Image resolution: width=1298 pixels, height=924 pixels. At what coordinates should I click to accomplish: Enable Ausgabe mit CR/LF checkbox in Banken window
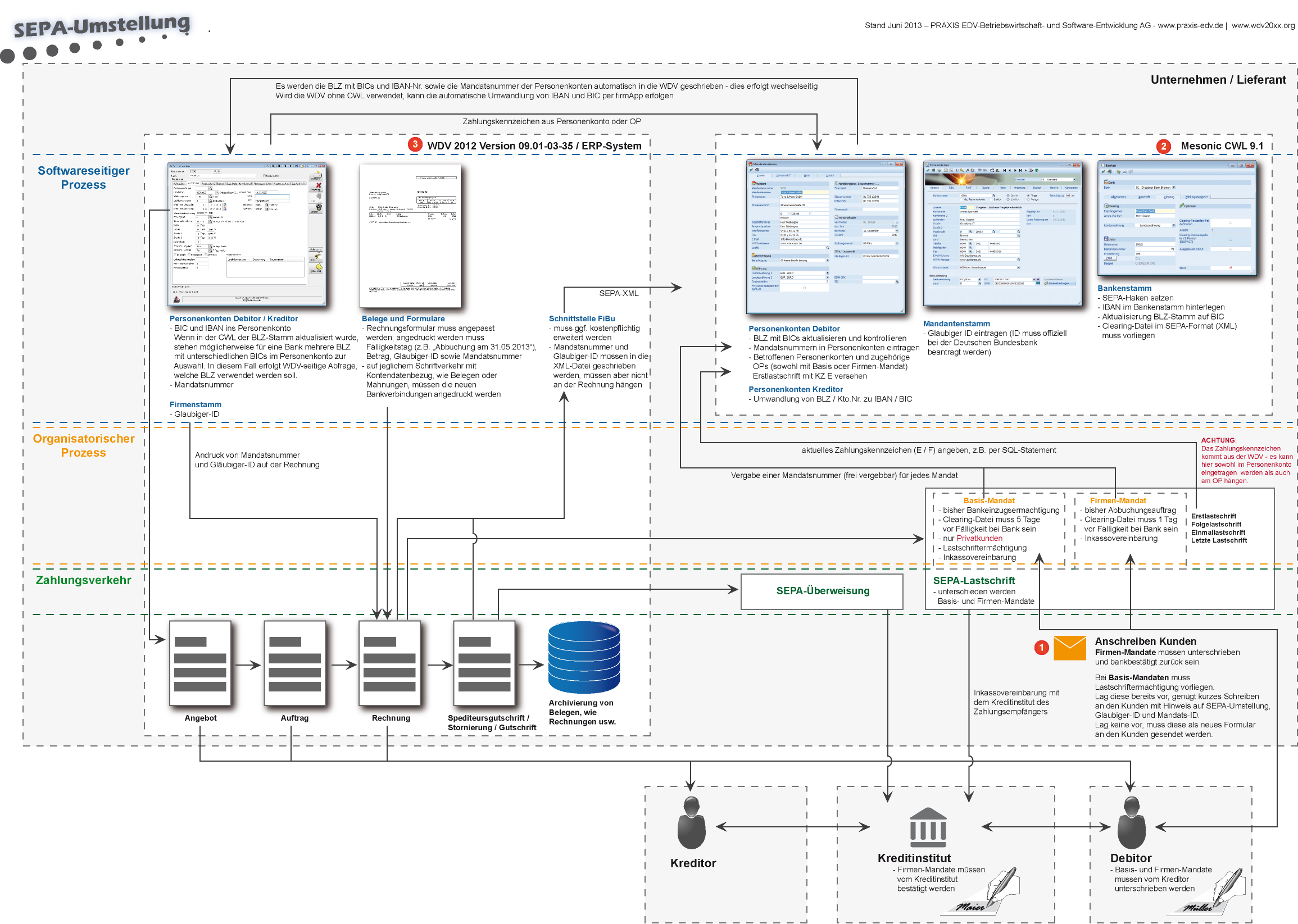[1231, 249]
